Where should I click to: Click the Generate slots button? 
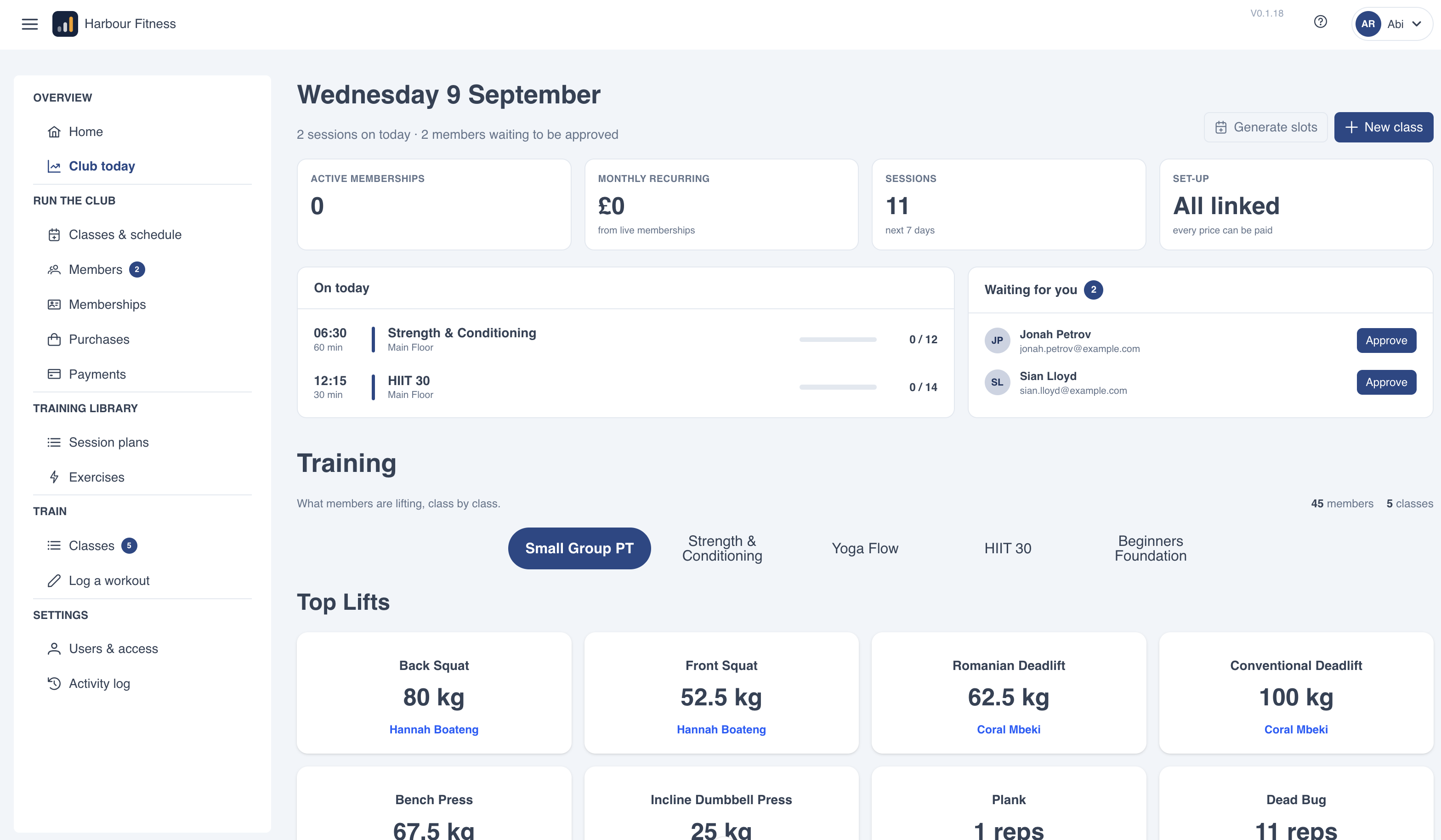tap(1265, 127)
